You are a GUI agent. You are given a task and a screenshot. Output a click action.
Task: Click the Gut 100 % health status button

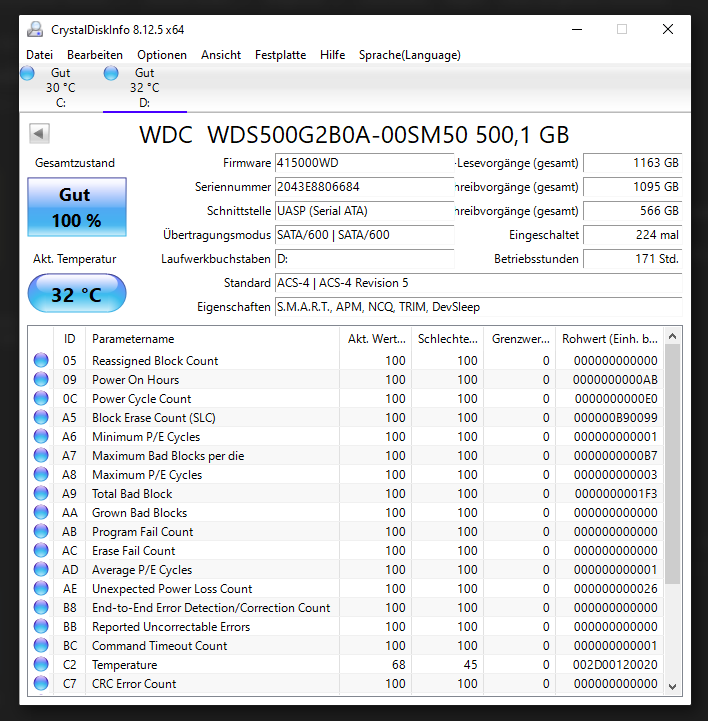[77, 207]
